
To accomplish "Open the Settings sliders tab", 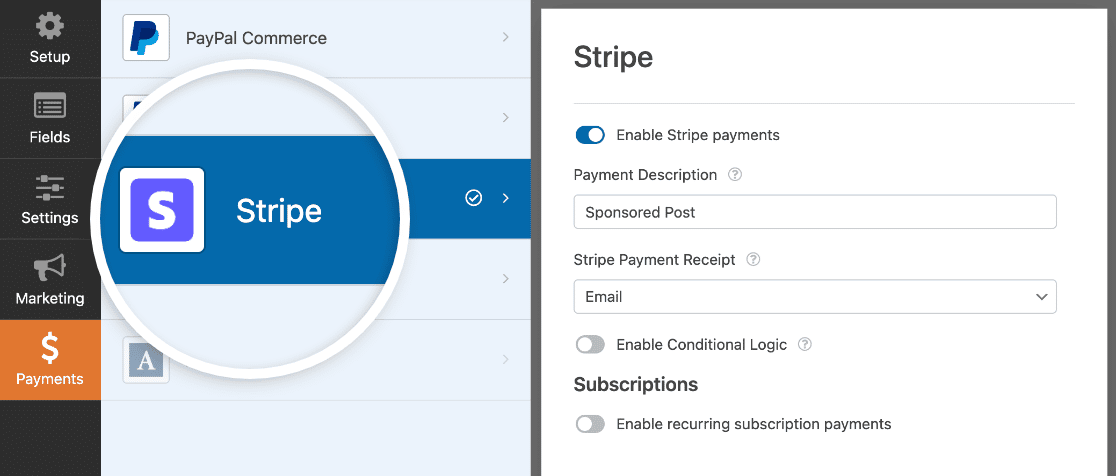I will point(50,199).
